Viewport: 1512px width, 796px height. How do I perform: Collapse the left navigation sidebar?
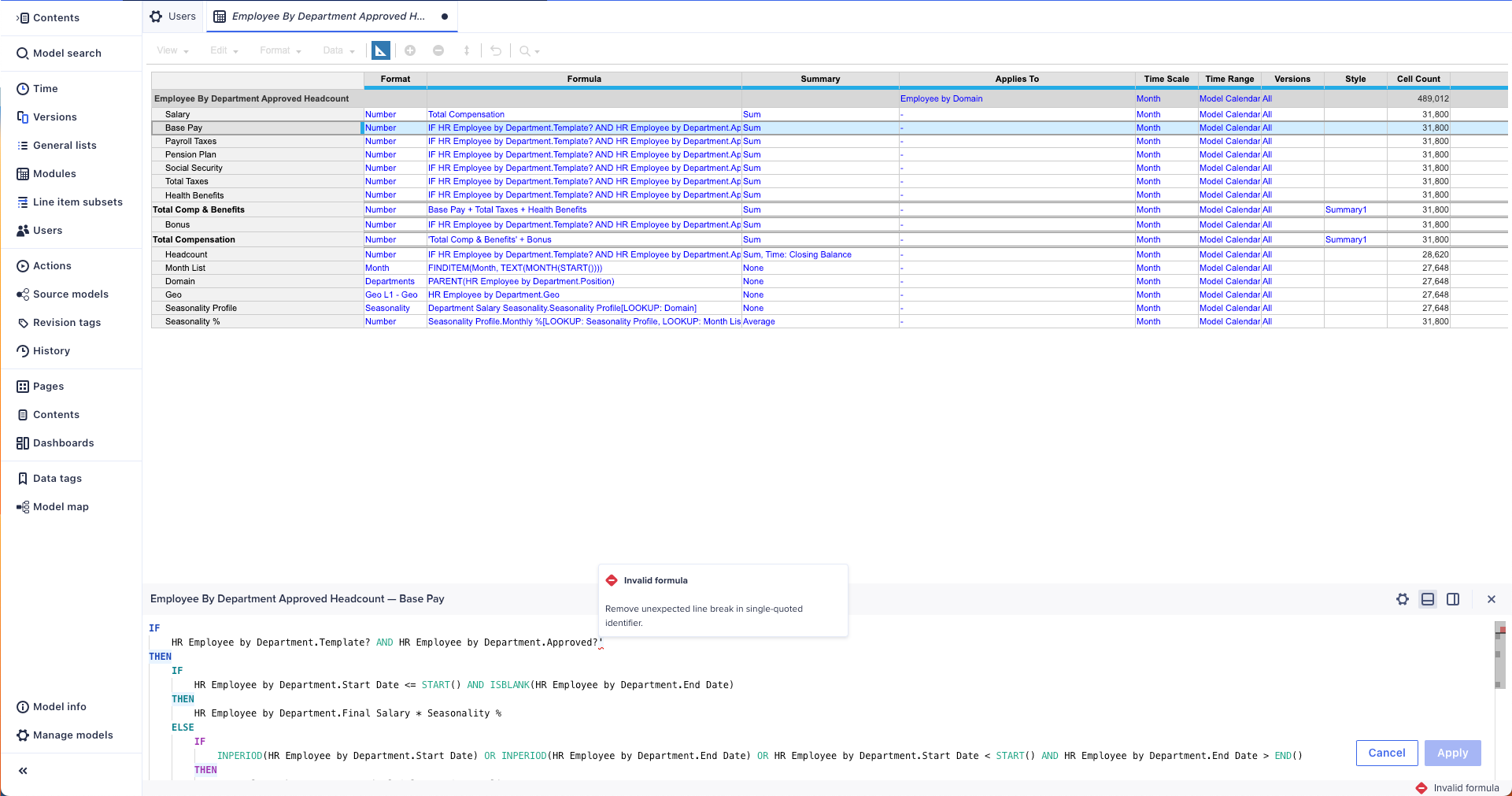point(23,771)
